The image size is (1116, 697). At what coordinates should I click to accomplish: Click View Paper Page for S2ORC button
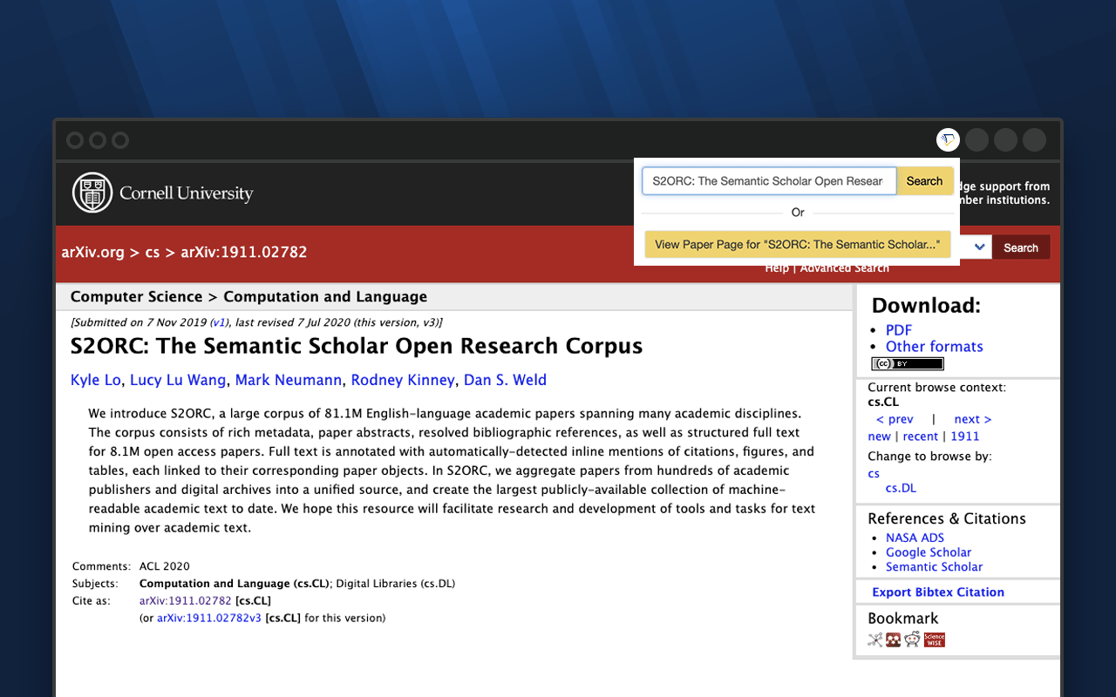(797, 244)
